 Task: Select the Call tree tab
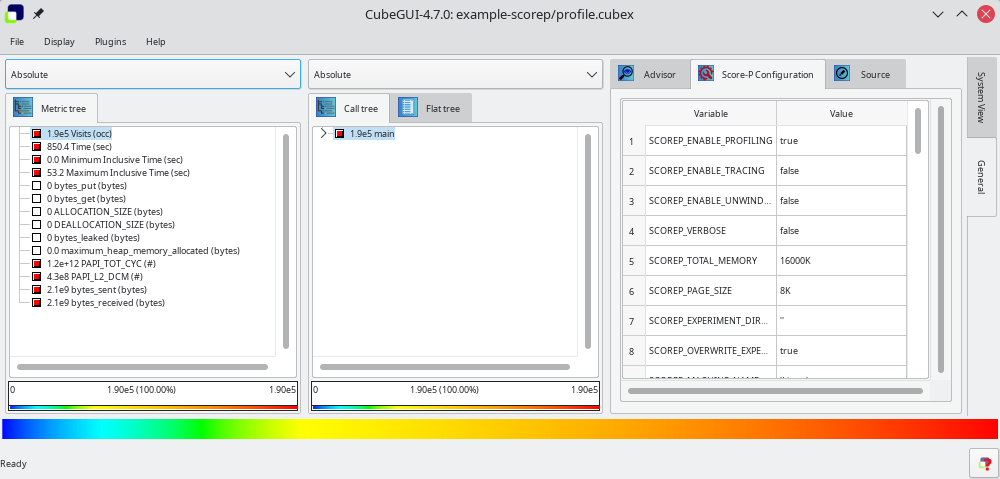[x=349, y=108]
